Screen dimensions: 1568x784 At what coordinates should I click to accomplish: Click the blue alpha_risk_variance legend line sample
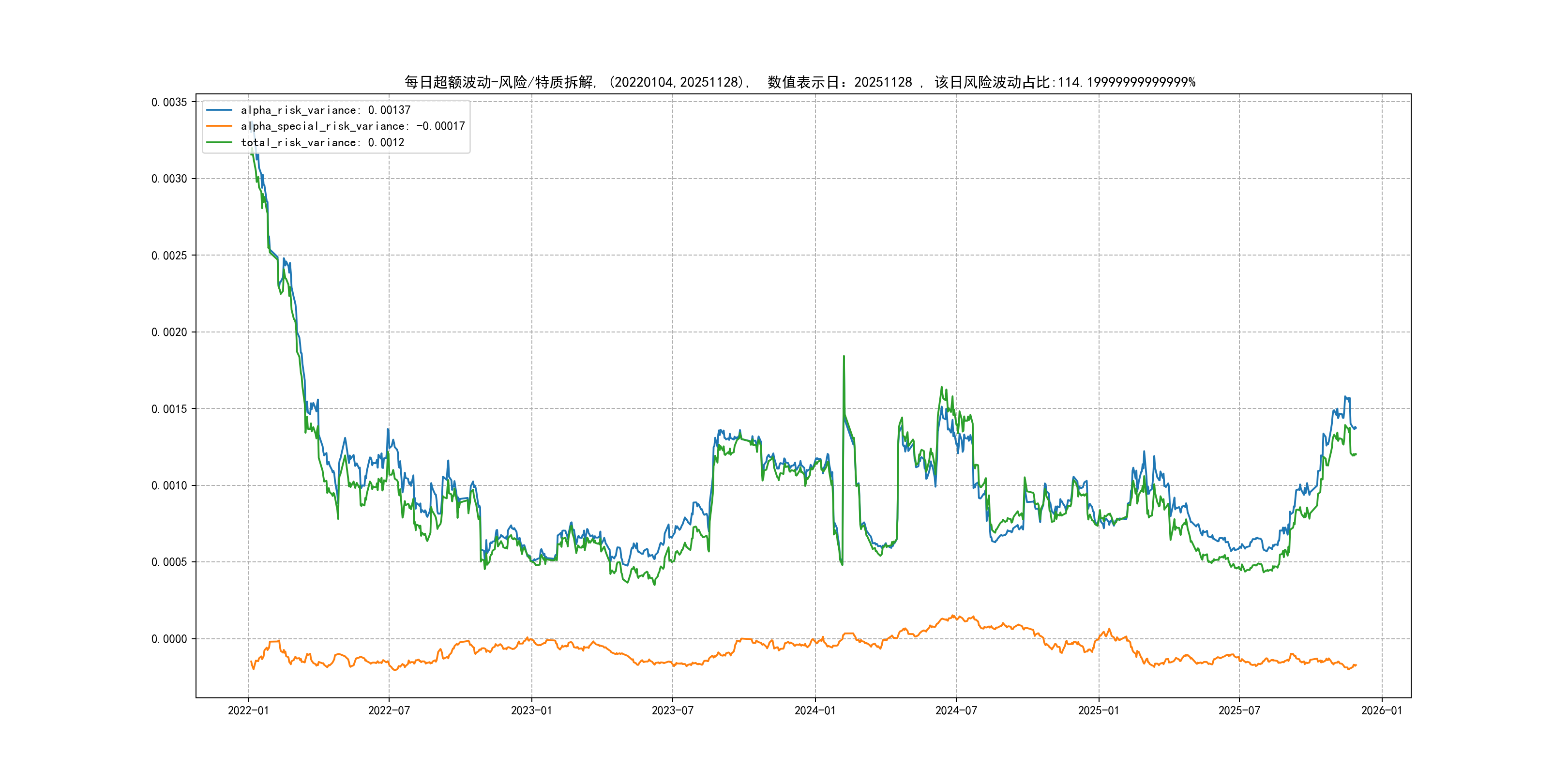[219, 110]
